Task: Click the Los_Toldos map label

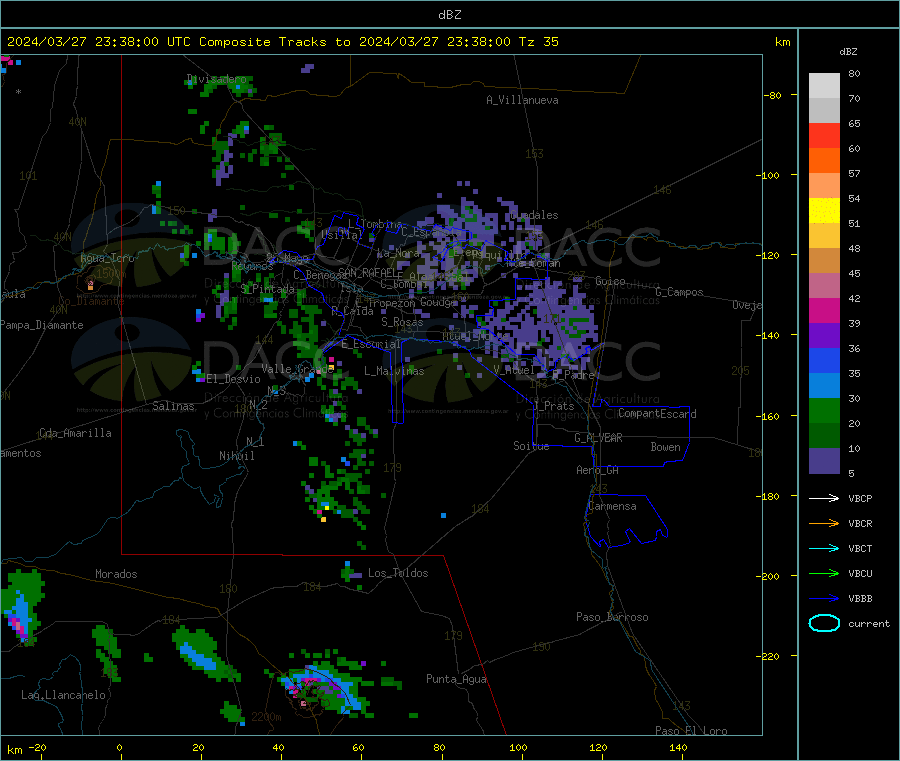Action: (398, 573)
